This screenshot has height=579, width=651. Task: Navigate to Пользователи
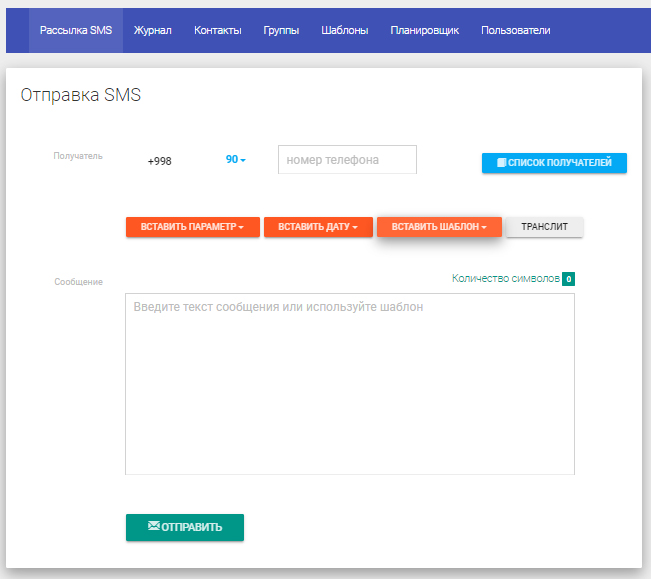point(515,30)
